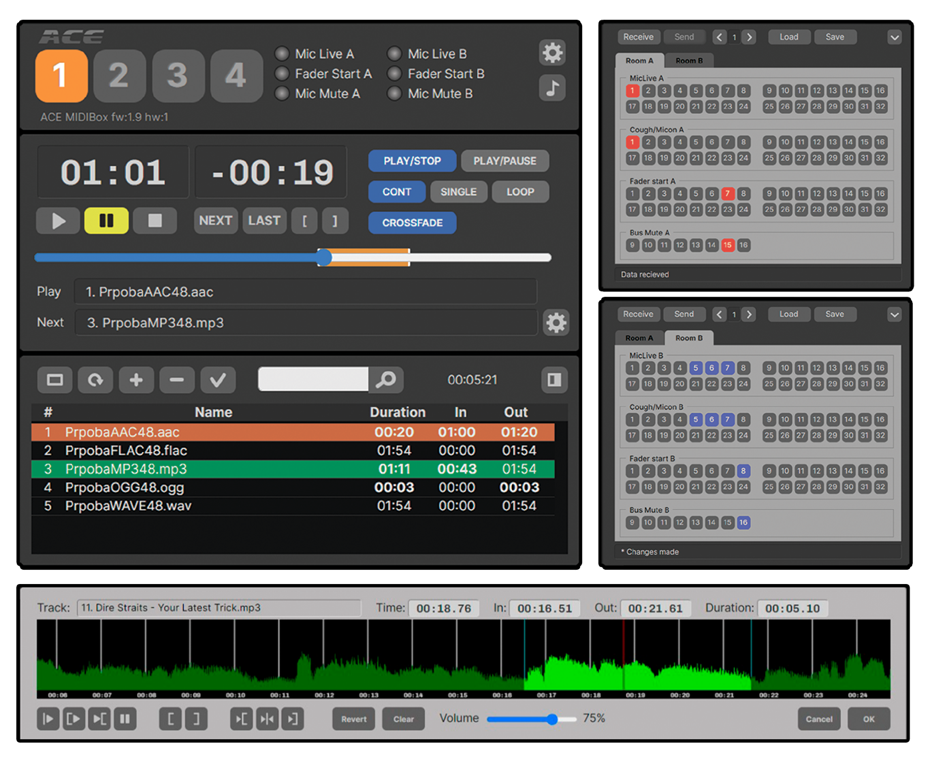
Task: Start playback with the play triangle button
Action: pyautogui.click(x=58, y=221)
